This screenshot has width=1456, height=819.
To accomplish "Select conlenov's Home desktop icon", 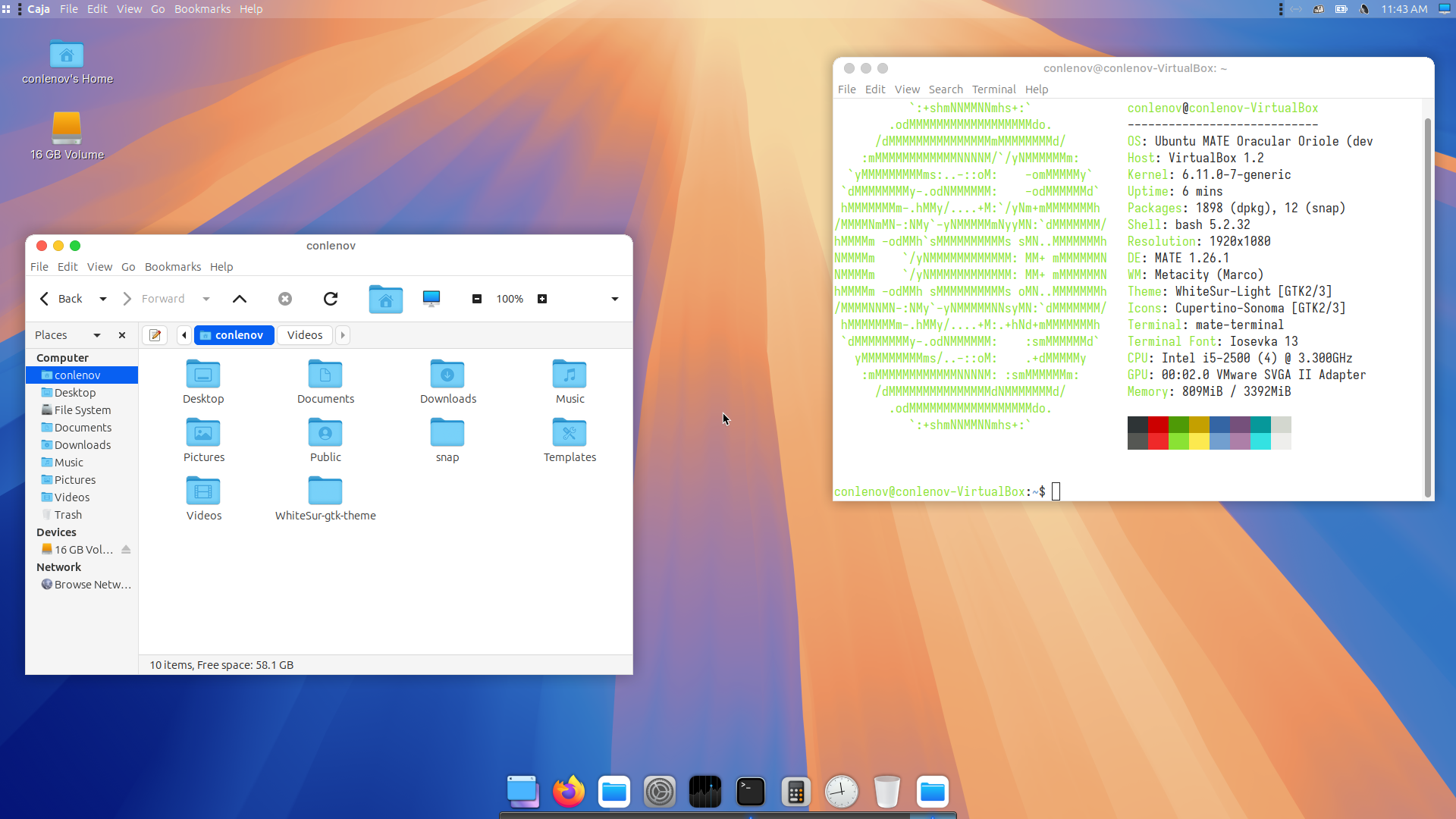I will pyautogui.click(x=67, y=55).
